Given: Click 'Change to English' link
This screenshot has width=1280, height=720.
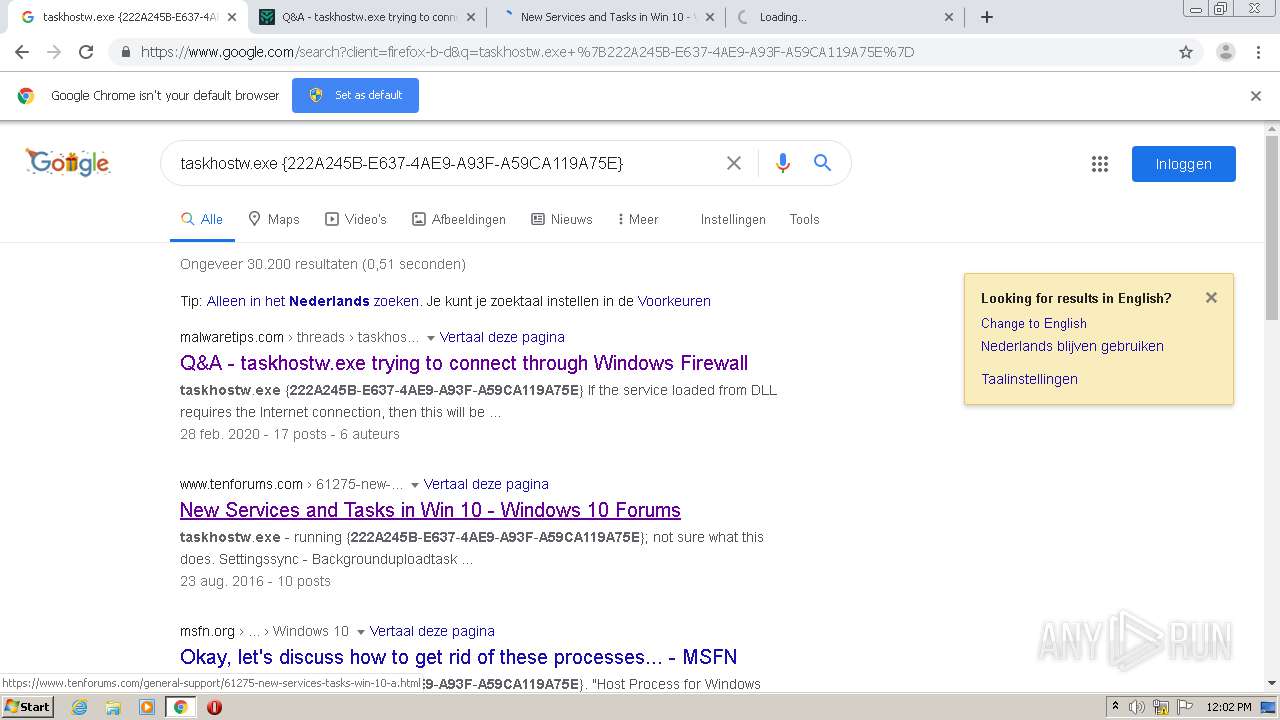Looking at the screenshot, I should click(1033, 323).
